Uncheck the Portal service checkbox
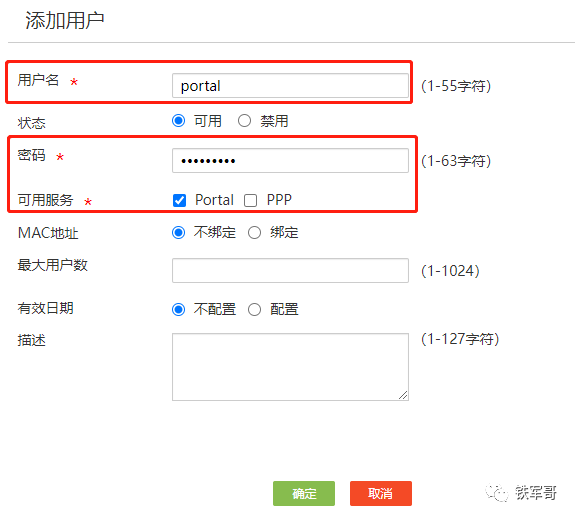The image size is (575, 518). pos(179,201)
